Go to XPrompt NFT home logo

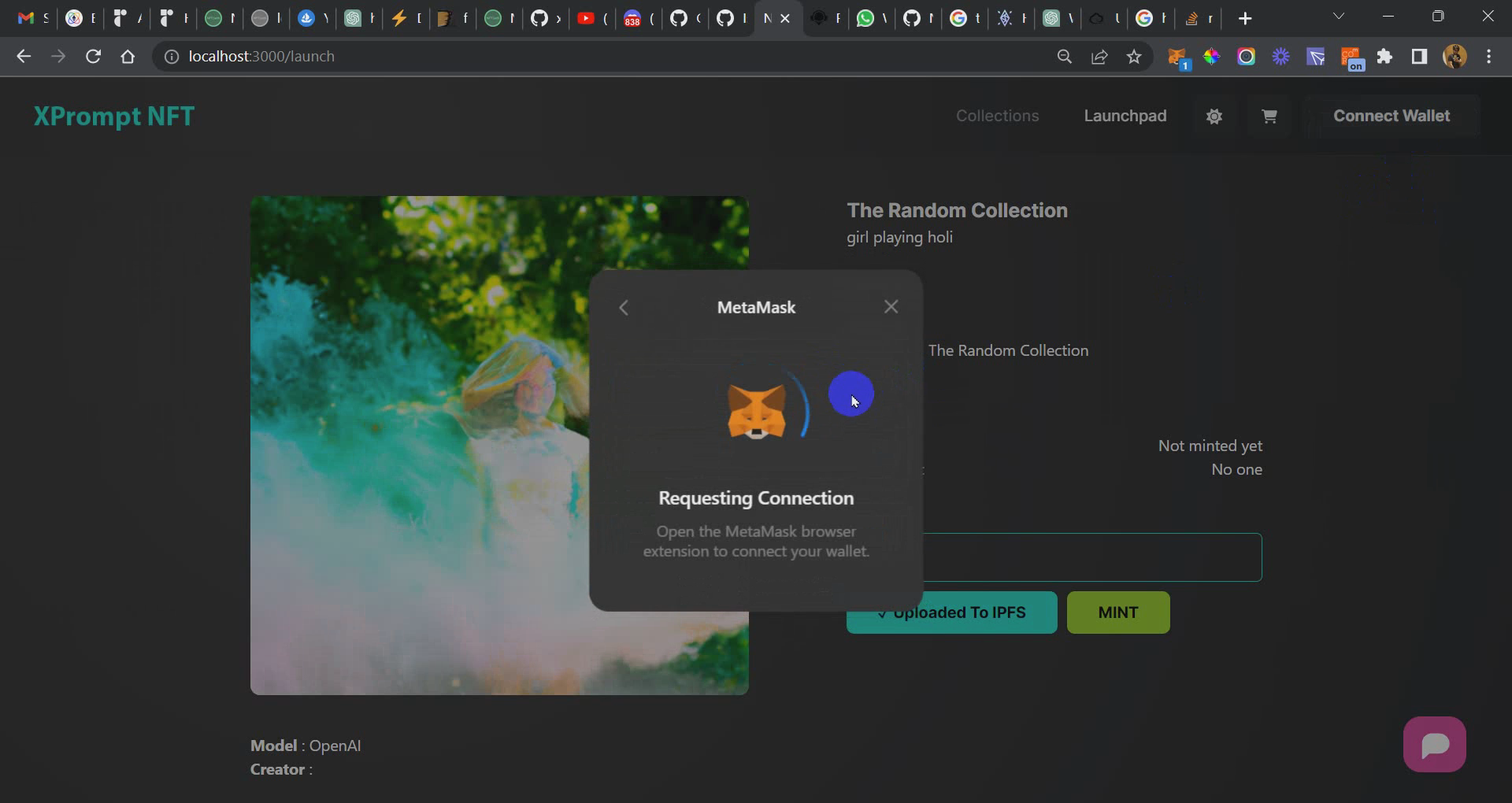coord(114,117)
